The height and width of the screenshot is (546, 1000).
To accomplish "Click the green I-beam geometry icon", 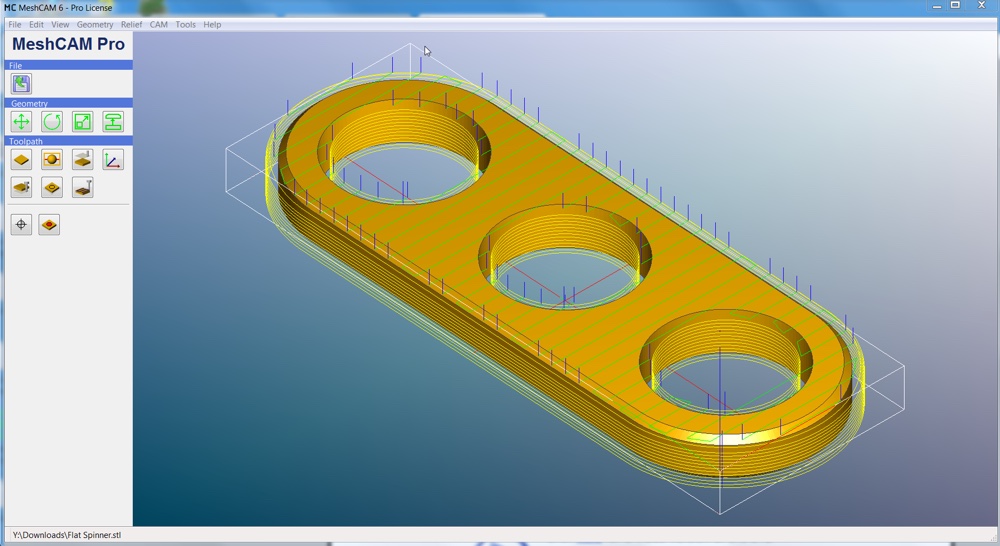I will [x=113, y=122].
